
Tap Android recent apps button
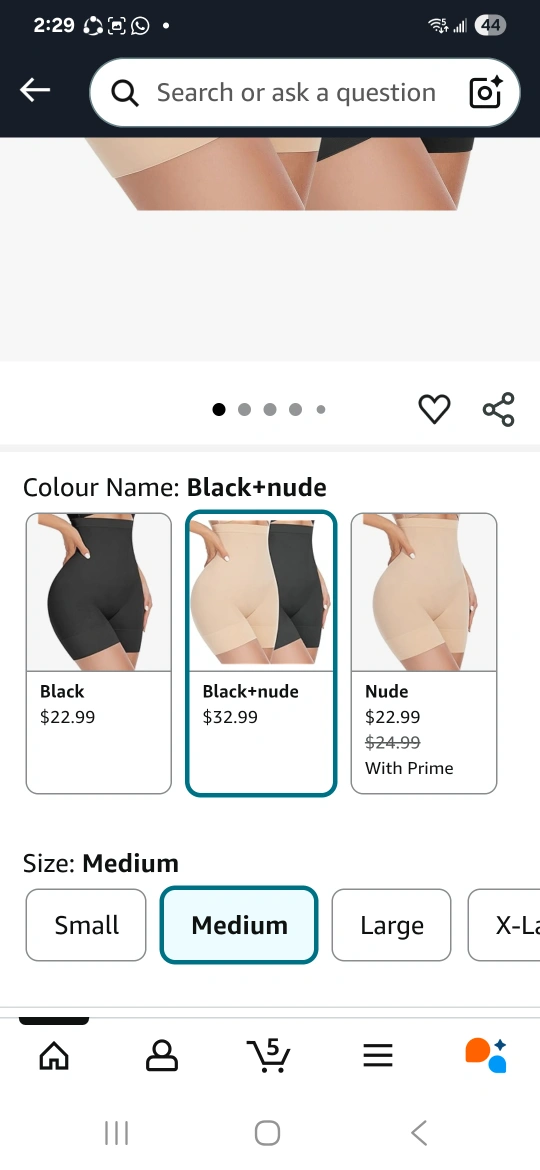[x=116, y=1133]
